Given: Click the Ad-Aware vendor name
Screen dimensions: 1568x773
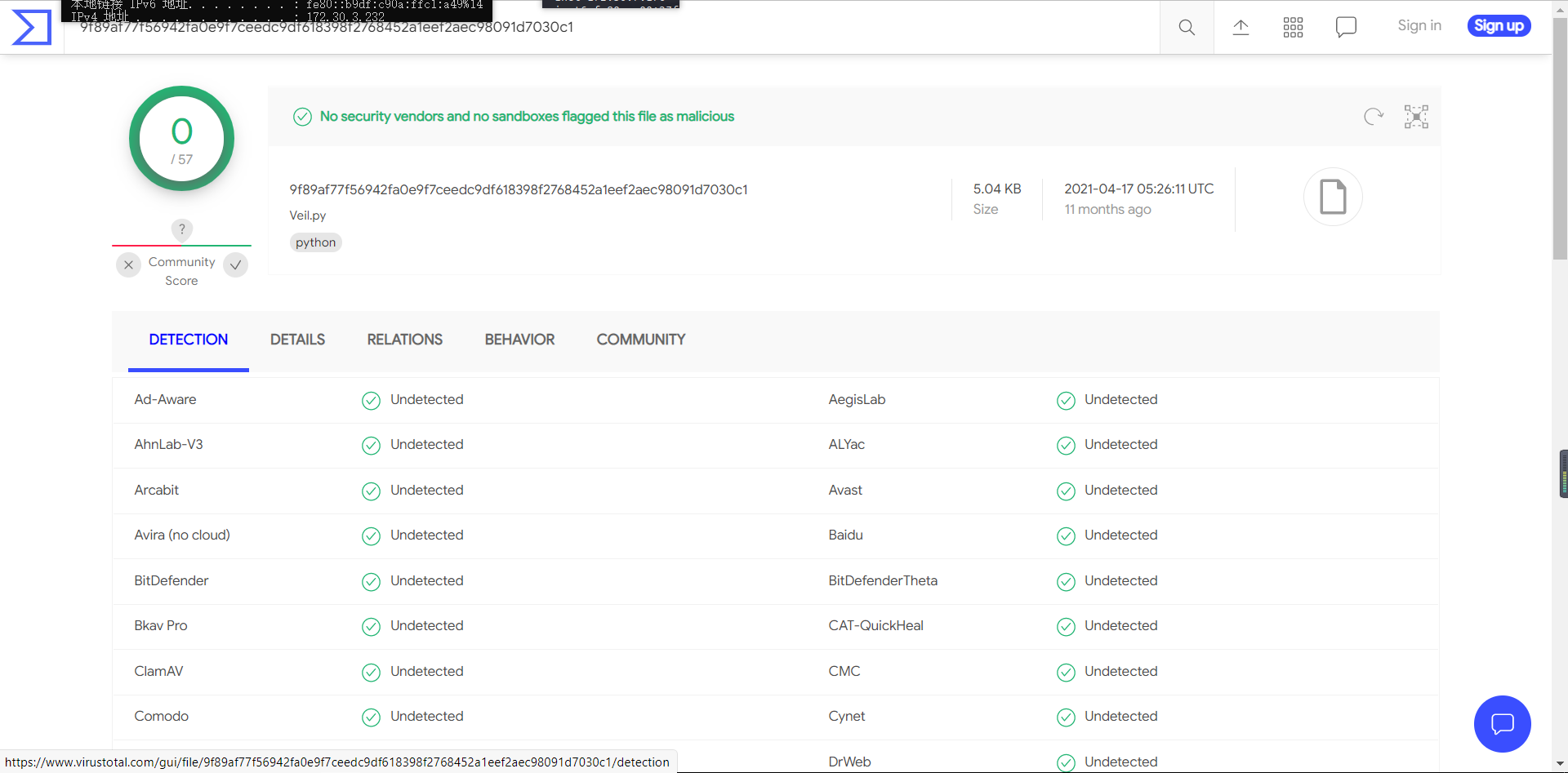Looking at the screenshot, I should click(x=165, y=400).
